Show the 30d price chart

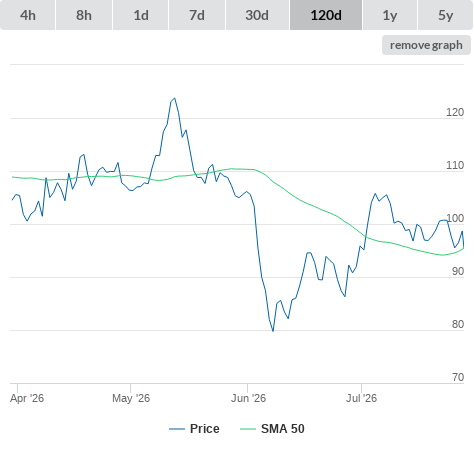tap(257, 15)
